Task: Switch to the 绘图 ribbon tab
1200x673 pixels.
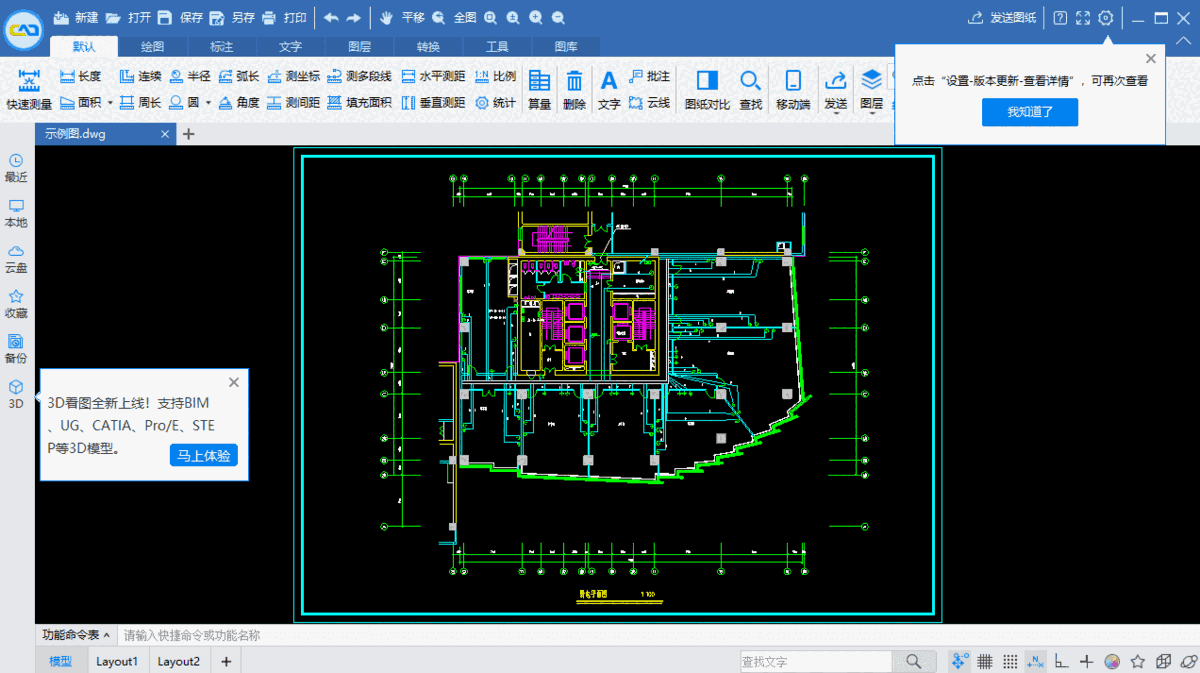Action: [153, 45]
